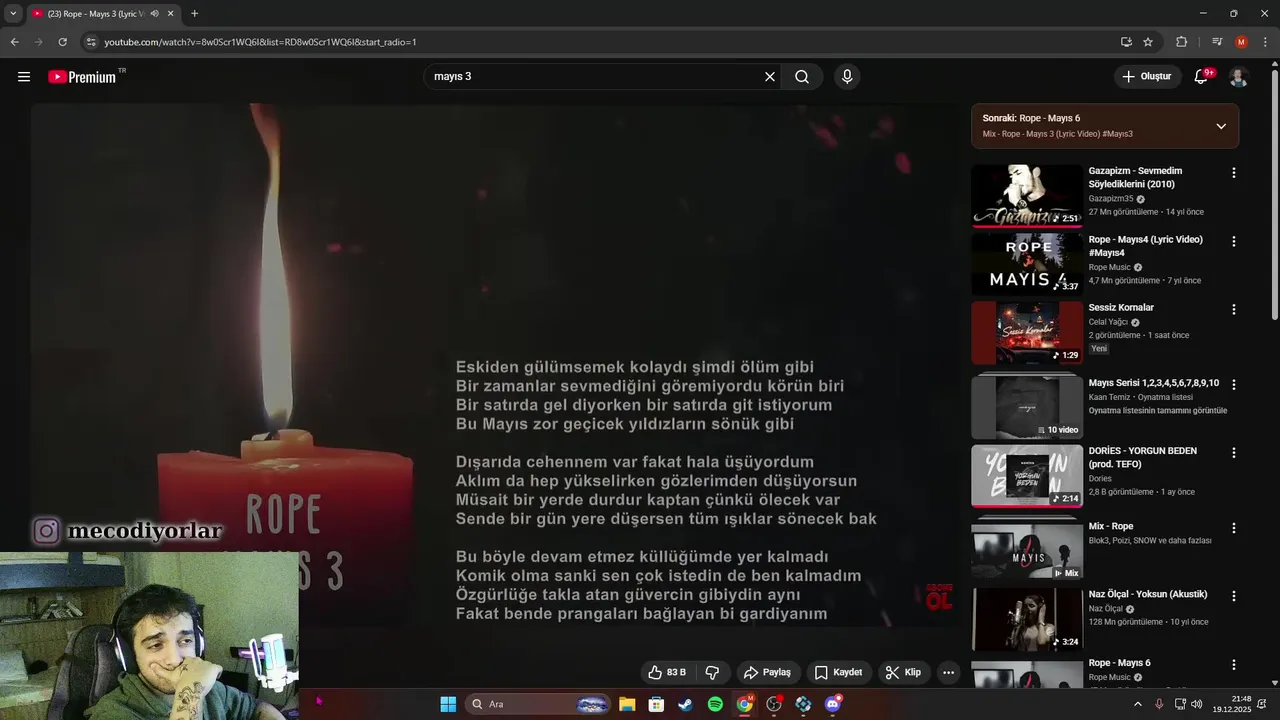This screenshot has width=1280, height=720.
Task: Open options for Naz Ölçal Yoksun
Action: point(1233,595)
